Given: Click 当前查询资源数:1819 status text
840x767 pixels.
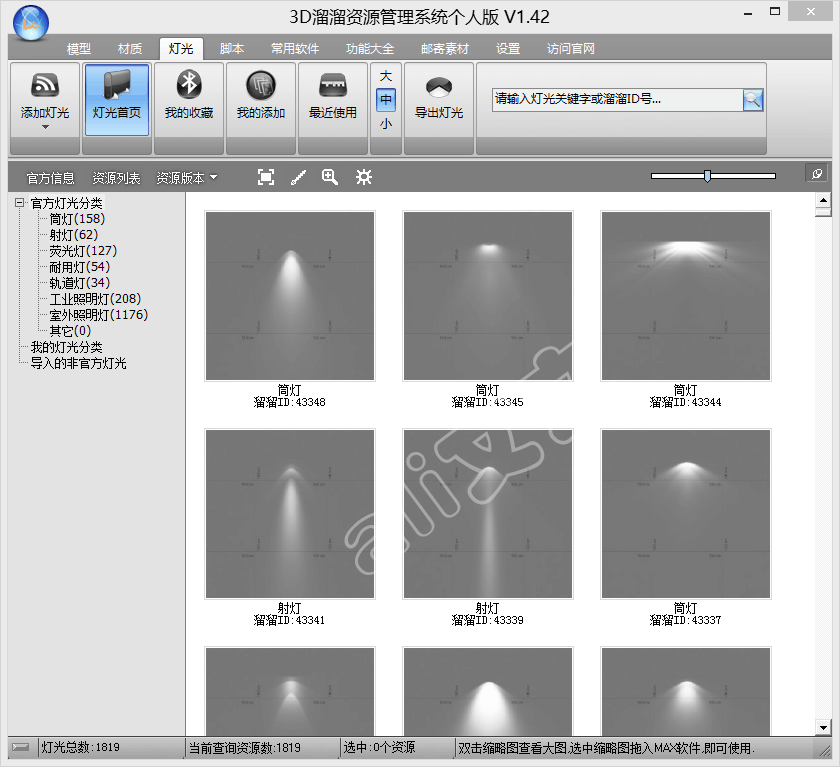Looking at the screenshot, I should [x=245, y=747].
